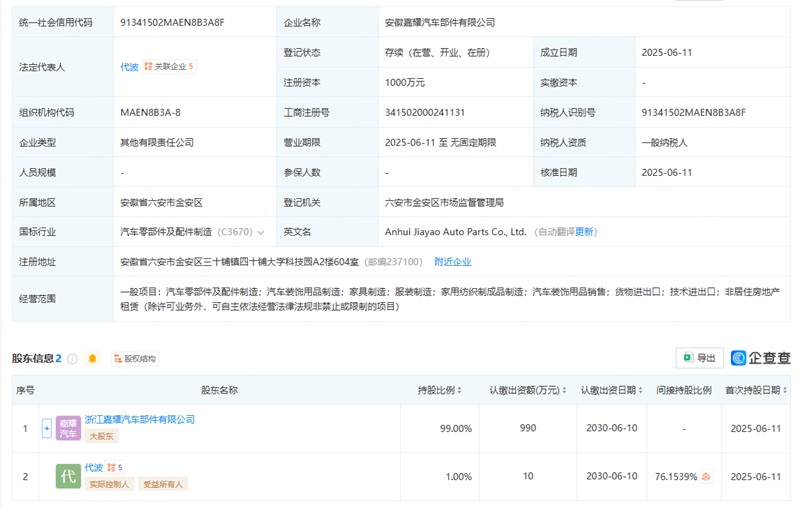800x508 pixels.
Task: Open the info icon next to 股东信息 2
Action: tap(72, 359)
